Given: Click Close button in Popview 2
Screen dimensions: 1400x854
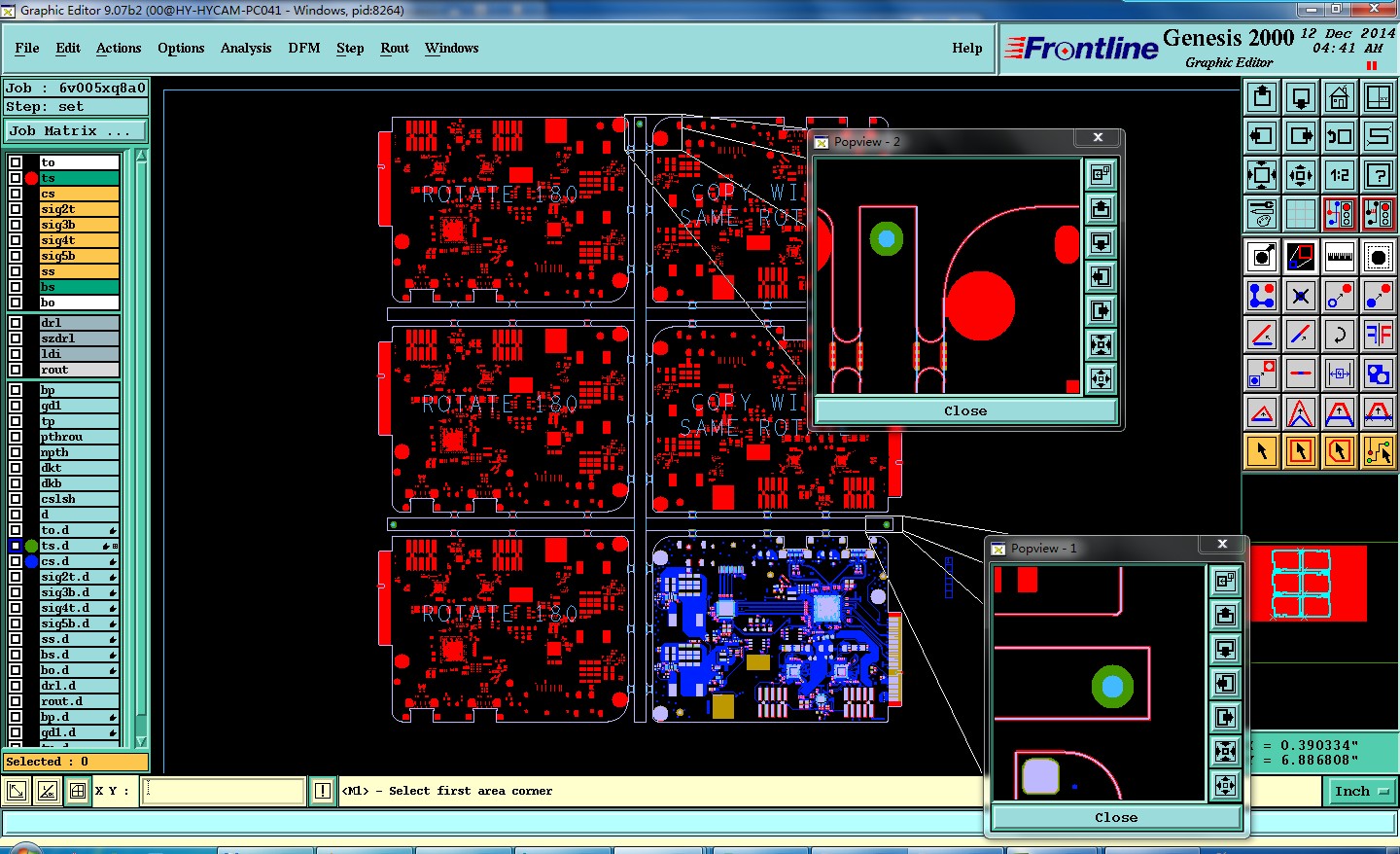Looking at the screenshot, I should (965, 410).
